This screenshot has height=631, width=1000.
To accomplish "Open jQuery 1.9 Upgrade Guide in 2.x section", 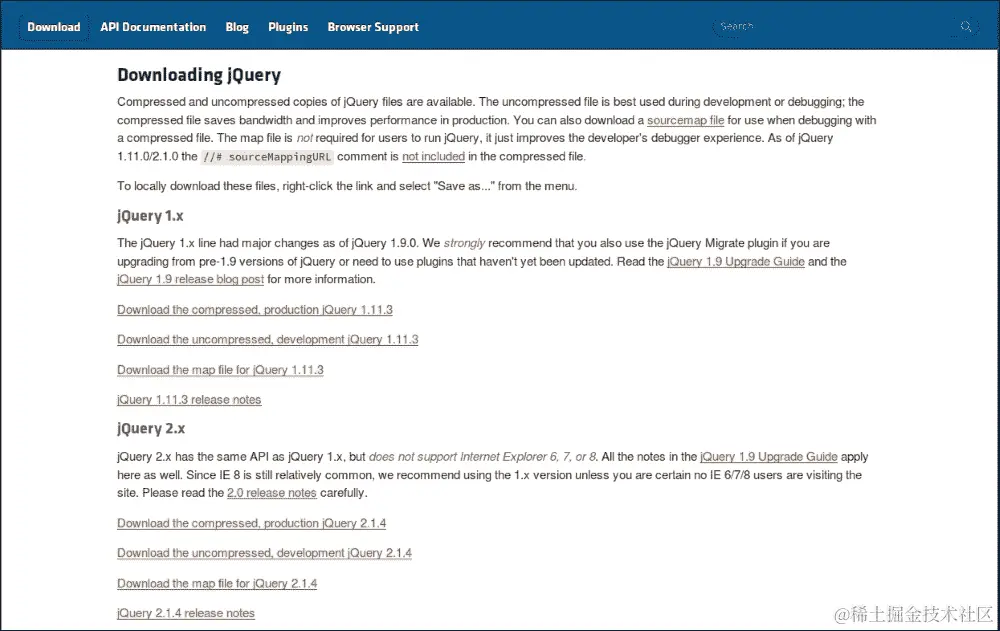I will coord(768,457).
